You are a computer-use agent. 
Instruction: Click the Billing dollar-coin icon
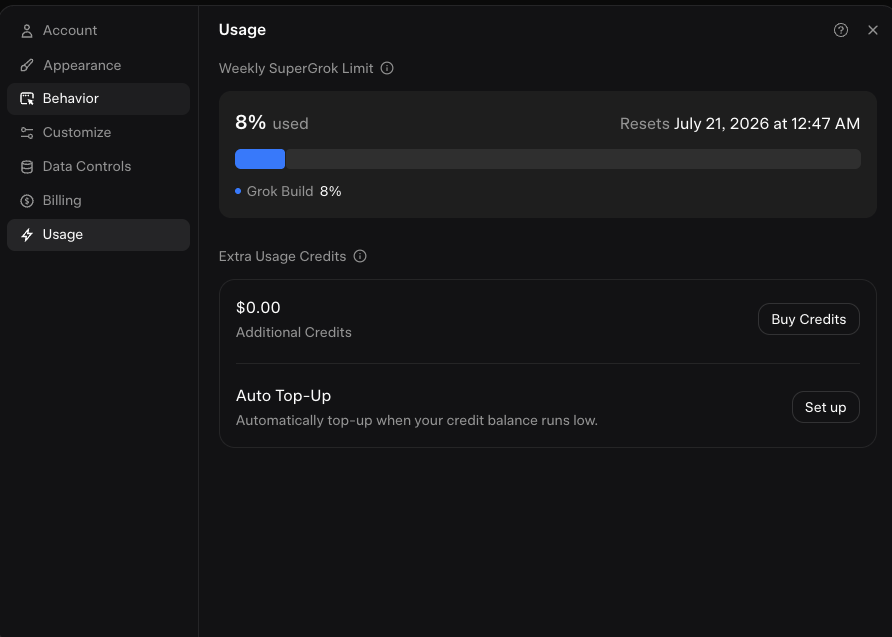pos(27,201)
